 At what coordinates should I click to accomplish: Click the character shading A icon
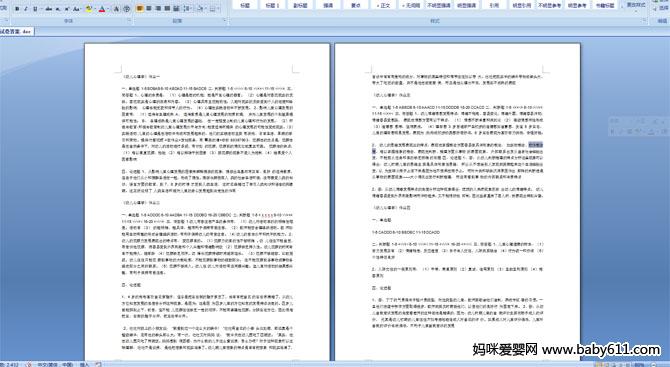pyautogui.click(x=116, y=9)
